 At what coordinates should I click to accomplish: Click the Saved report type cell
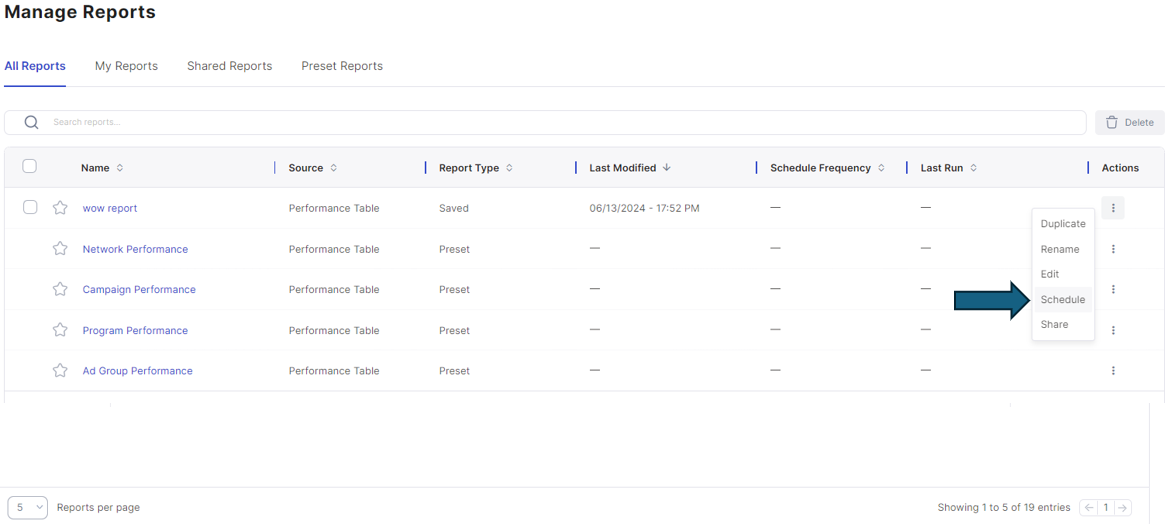click(x=454, y=208)
